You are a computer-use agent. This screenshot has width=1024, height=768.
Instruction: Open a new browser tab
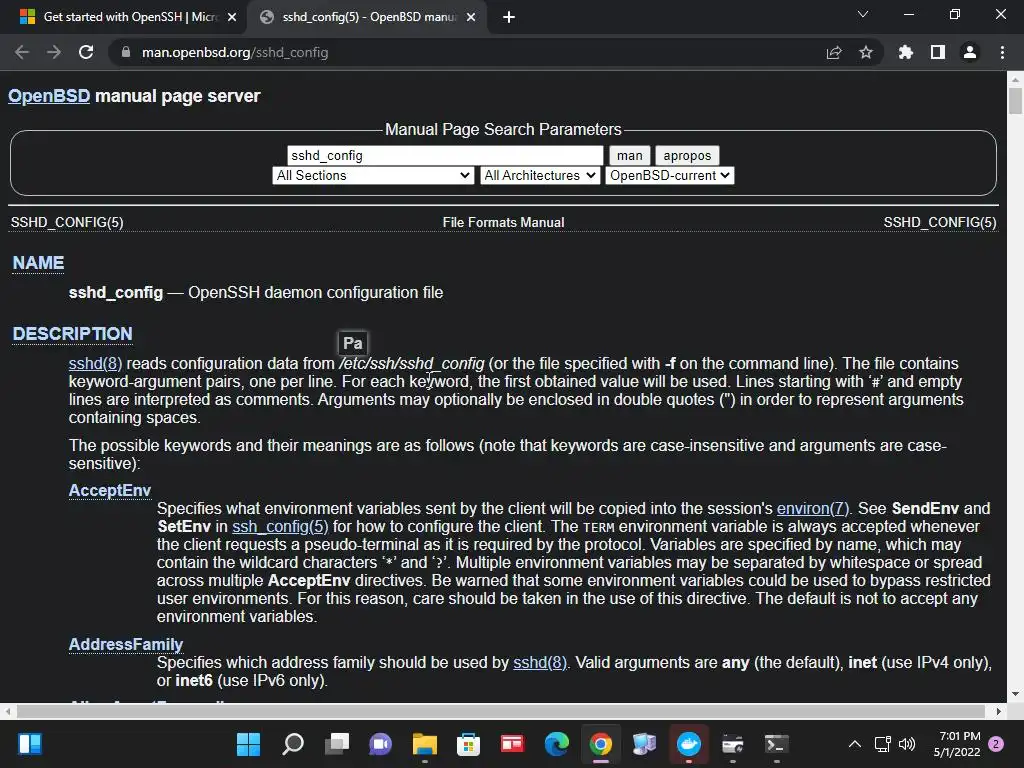coord(509,17)
